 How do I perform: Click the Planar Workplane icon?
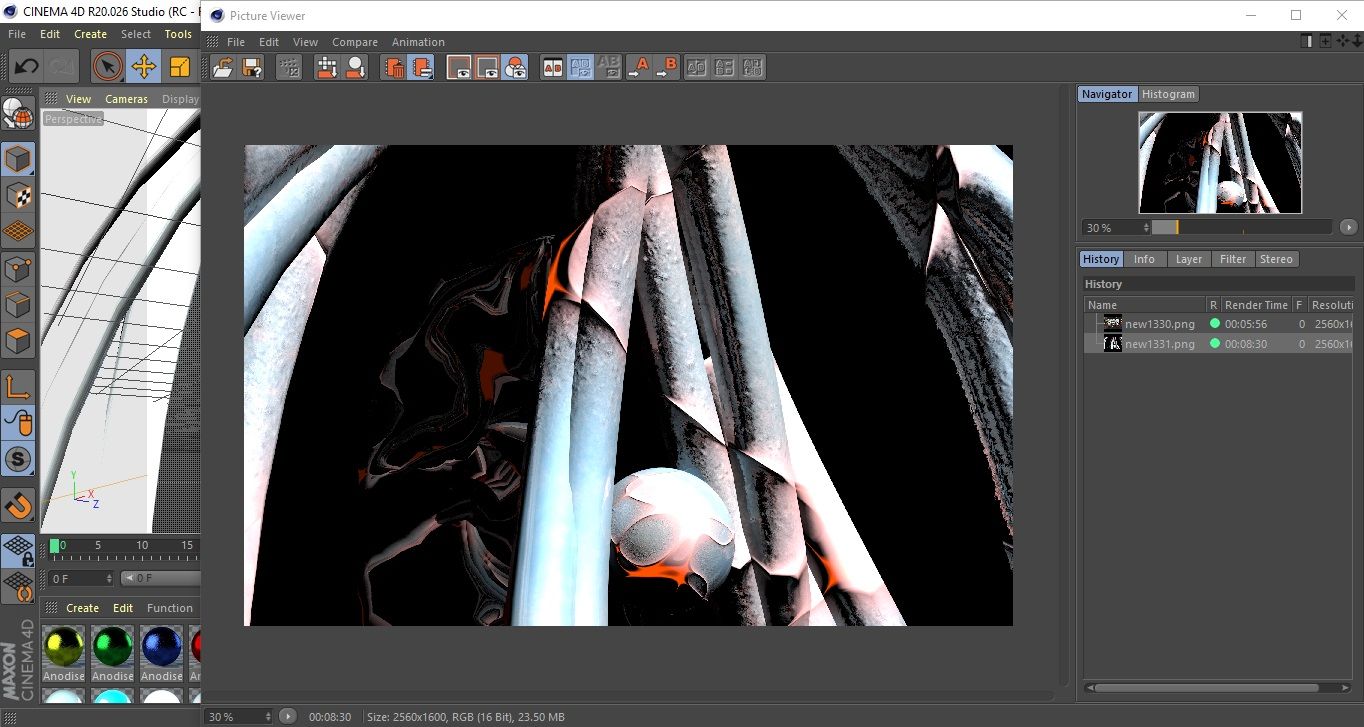[x=18, y=586]
